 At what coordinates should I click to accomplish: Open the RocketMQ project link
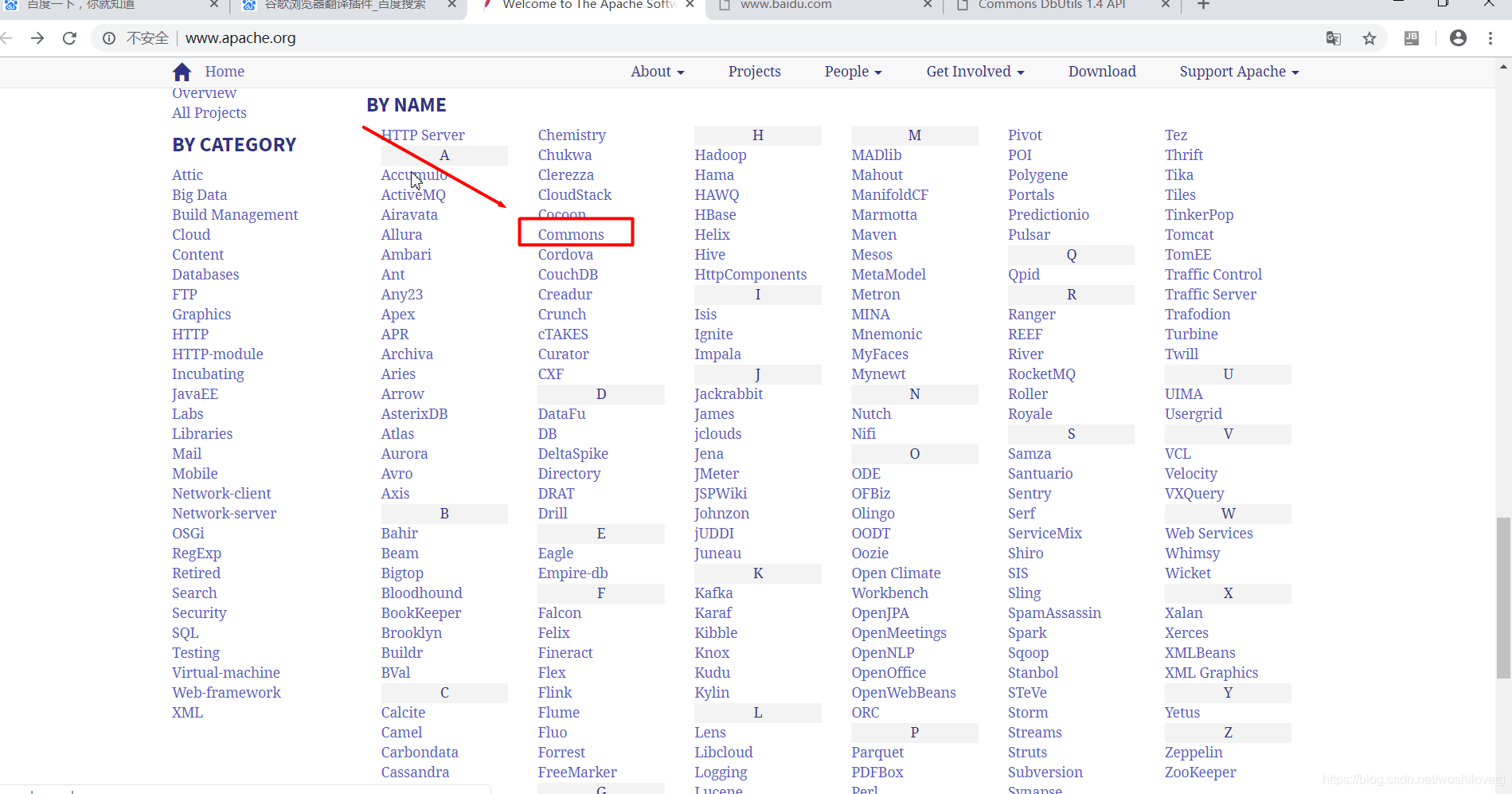click(x=1041, y=374)
